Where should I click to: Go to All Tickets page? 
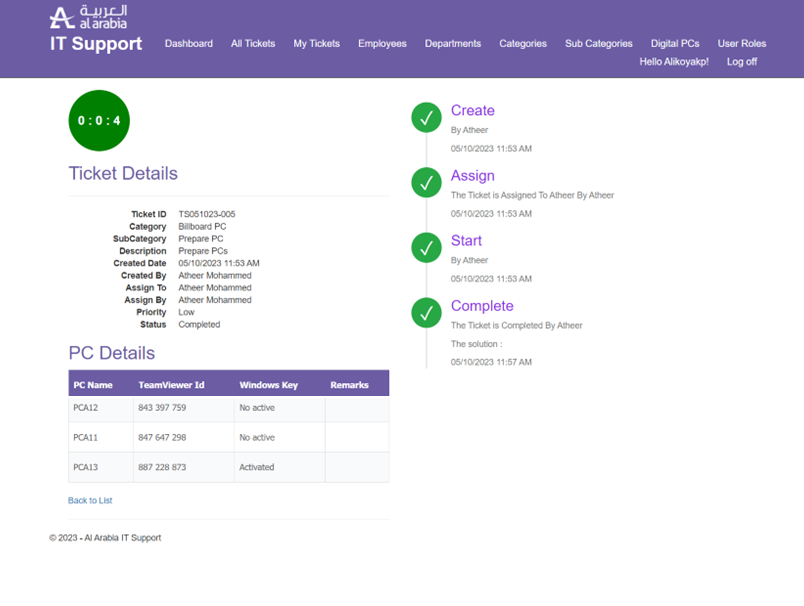(253, 44)
